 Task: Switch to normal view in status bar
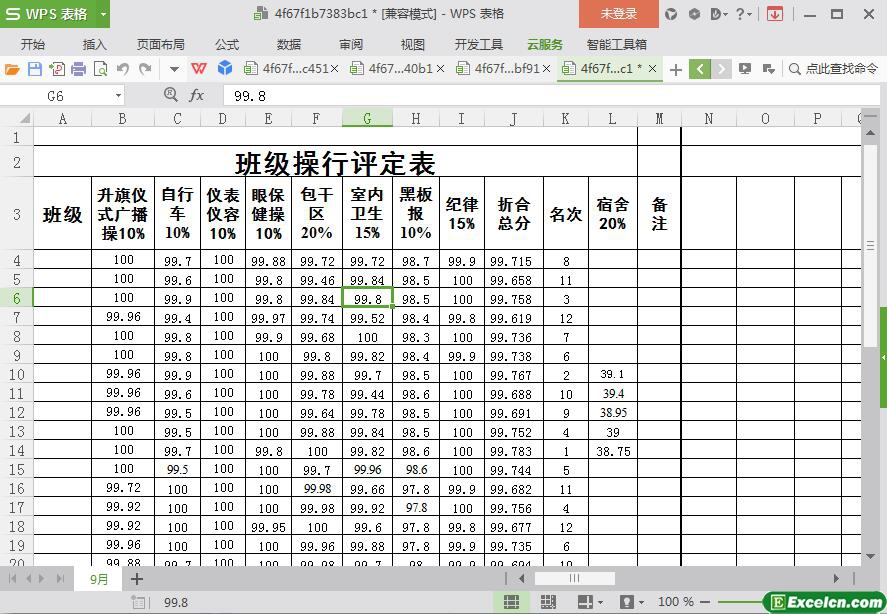pos(511,602)
